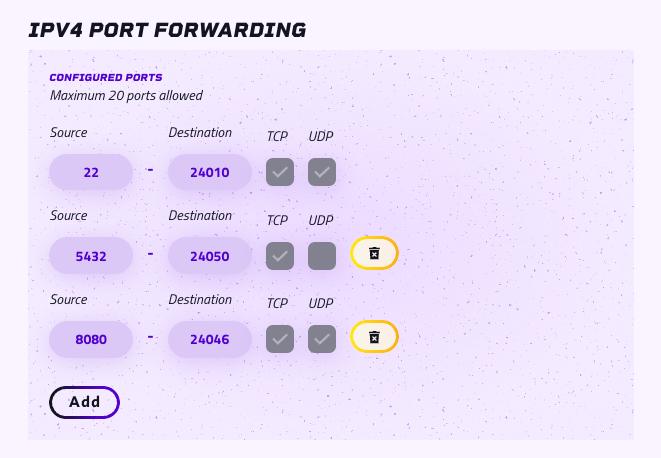Select the destination field with 24050
661x458 pixels.
[x=210, y=256]
